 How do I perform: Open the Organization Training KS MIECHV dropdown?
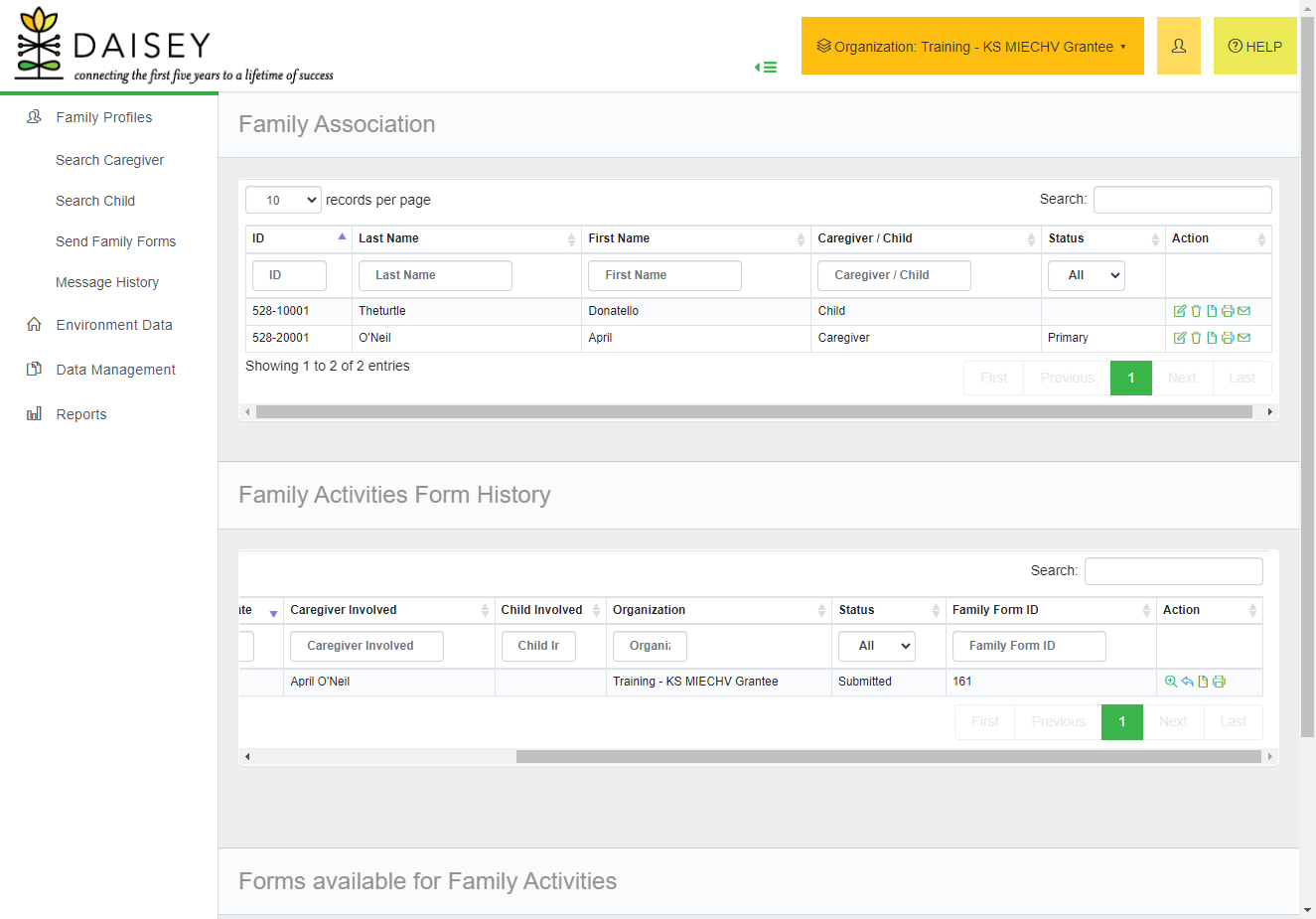pyautogui.click(x=972, y=46)
